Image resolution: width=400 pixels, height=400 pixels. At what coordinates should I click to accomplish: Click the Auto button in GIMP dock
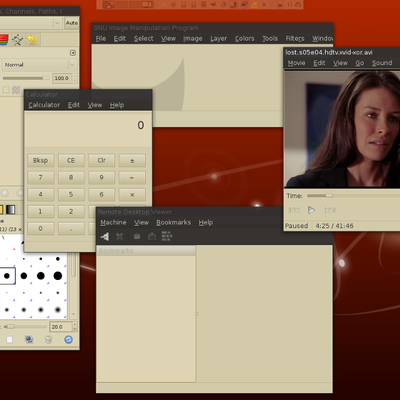72,23
